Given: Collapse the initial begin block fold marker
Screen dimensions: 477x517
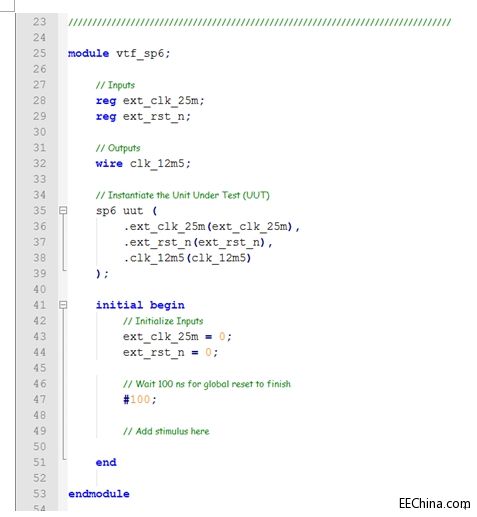Looking at the screenshot, I should (63, 305).
